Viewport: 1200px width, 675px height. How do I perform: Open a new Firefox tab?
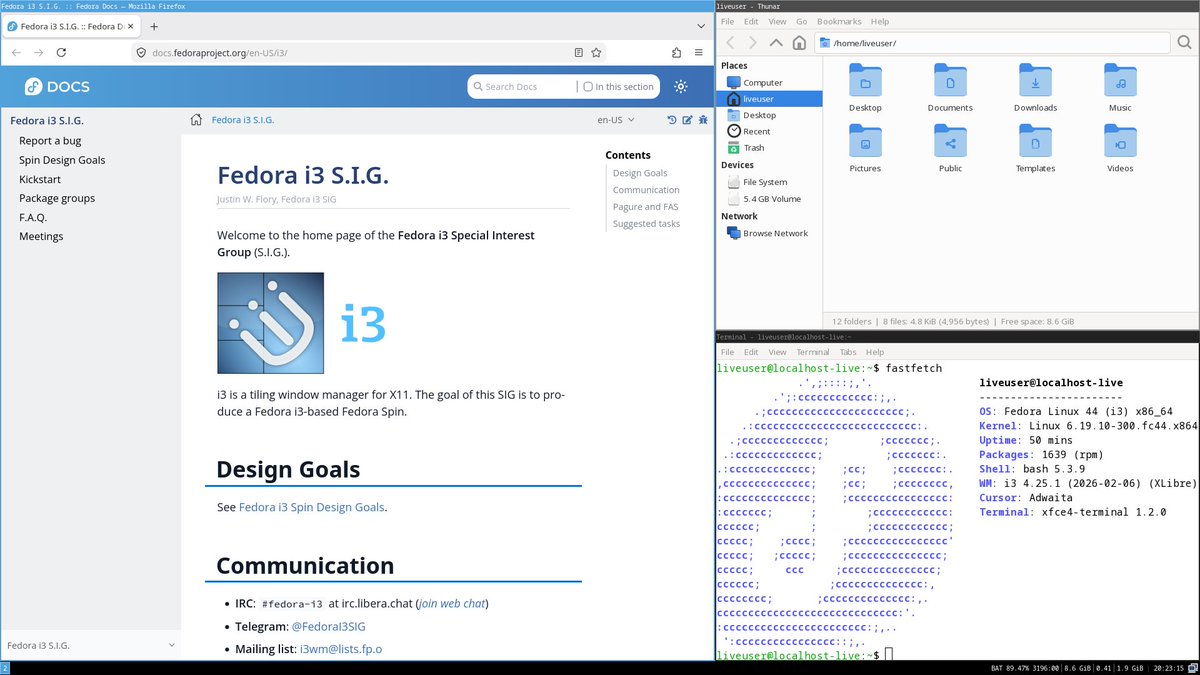coord(154,26)
